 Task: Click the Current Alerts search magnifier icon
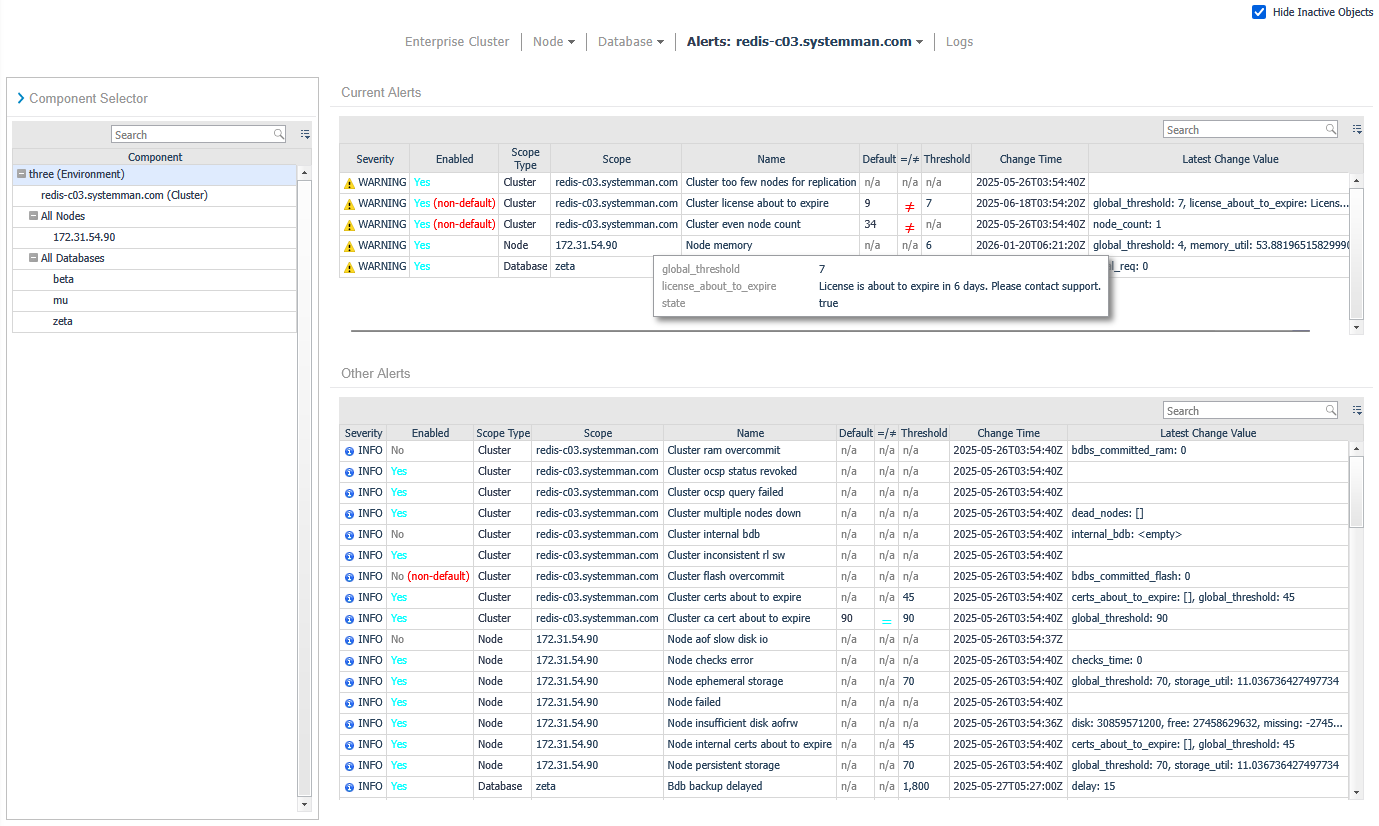coord(1331,130)
